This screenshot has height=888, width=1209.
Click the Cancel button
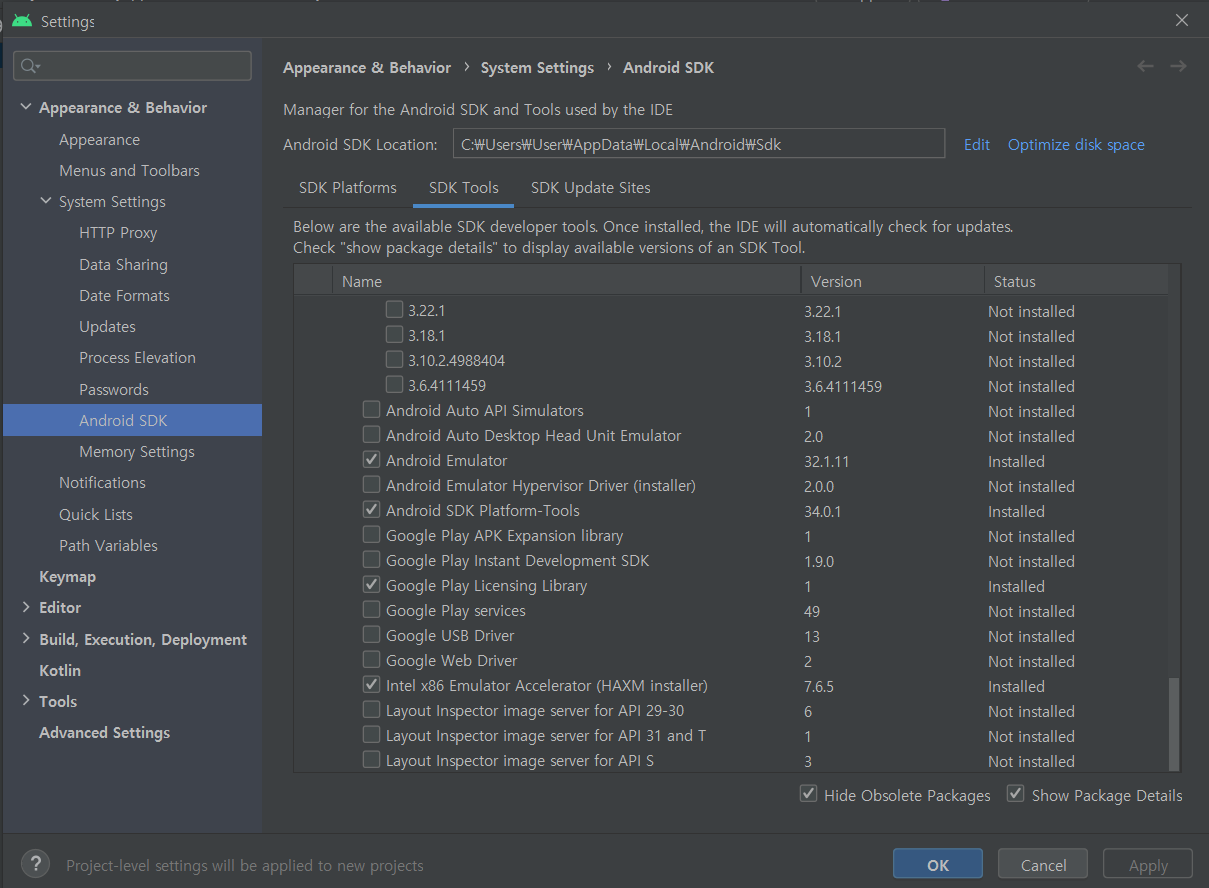pyautogui.click(x=1043, y=865)
